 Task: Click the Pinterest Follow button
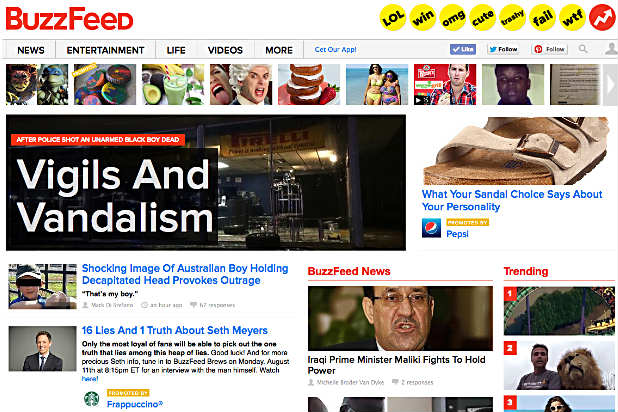[x=550, y=49]
